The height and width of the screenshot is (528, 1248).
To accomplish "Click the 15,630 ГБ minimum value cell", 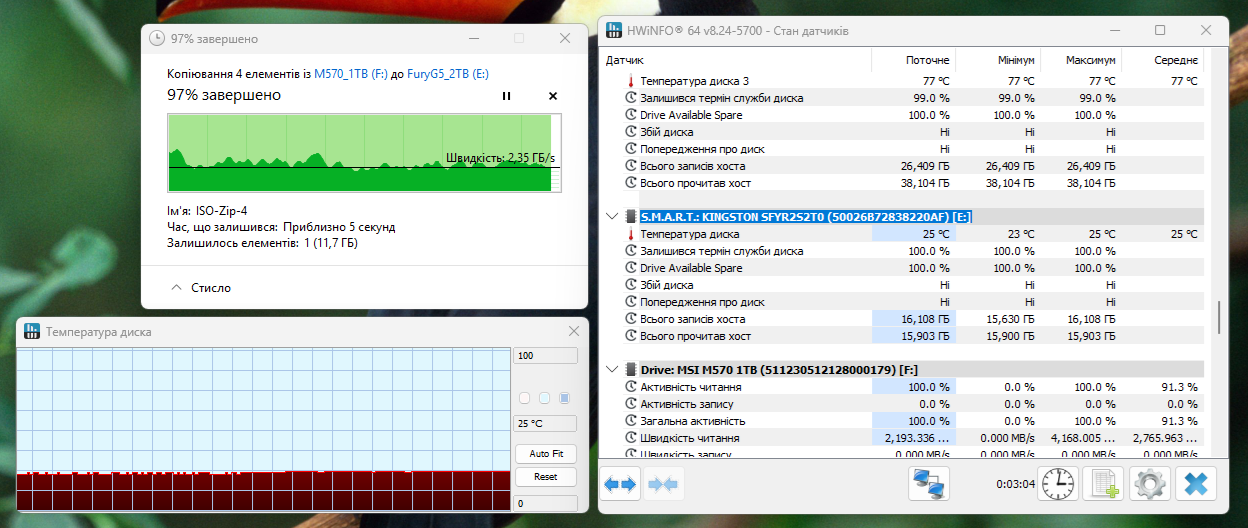I will pos(998,319).
